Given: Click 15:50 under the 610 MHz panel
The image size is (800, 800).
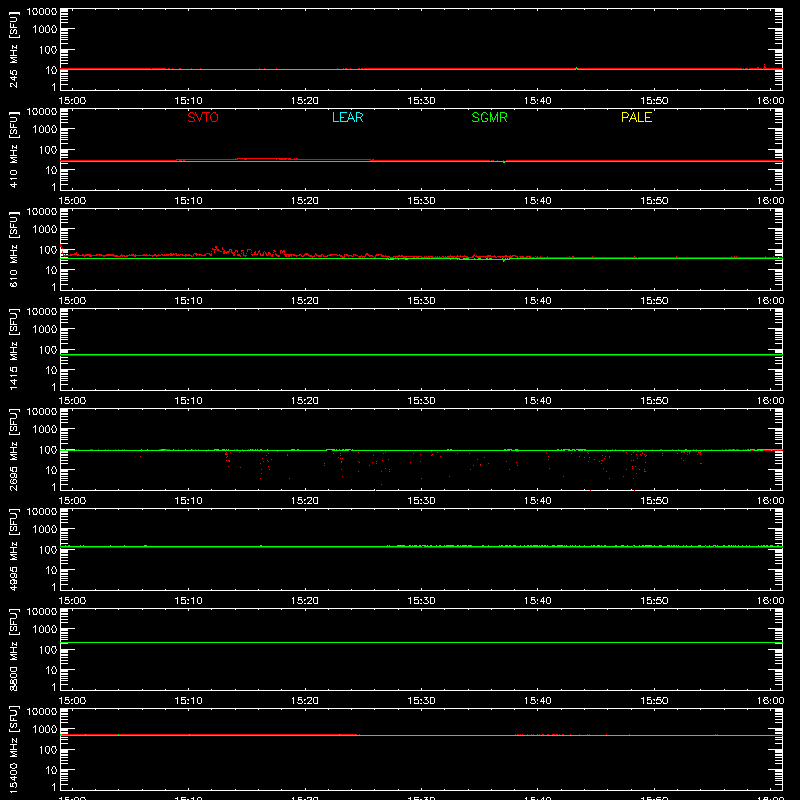Looking at the screenshot, I should 654,301.
